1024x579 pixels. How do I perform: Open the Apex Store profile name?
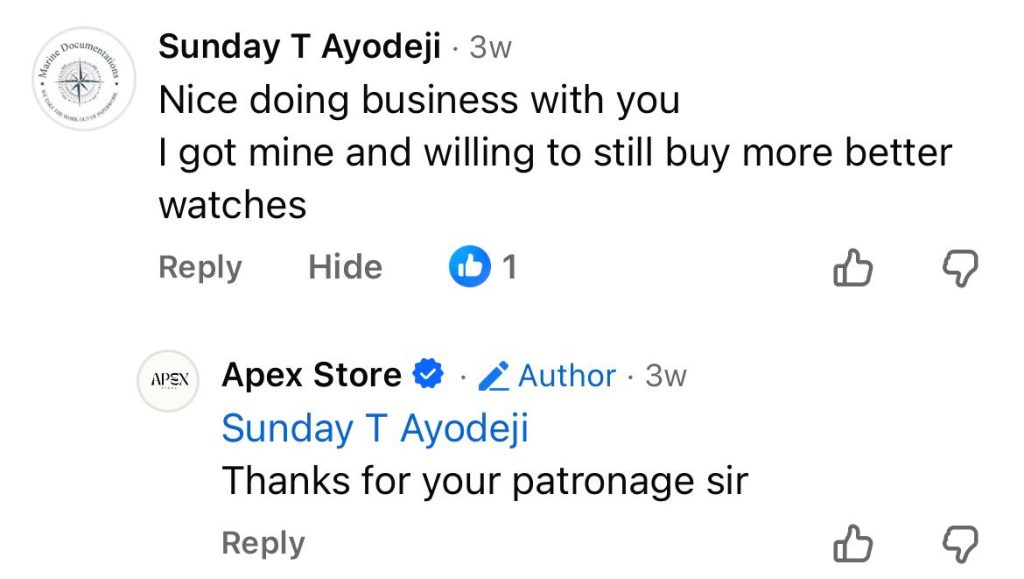pos(311,375)
